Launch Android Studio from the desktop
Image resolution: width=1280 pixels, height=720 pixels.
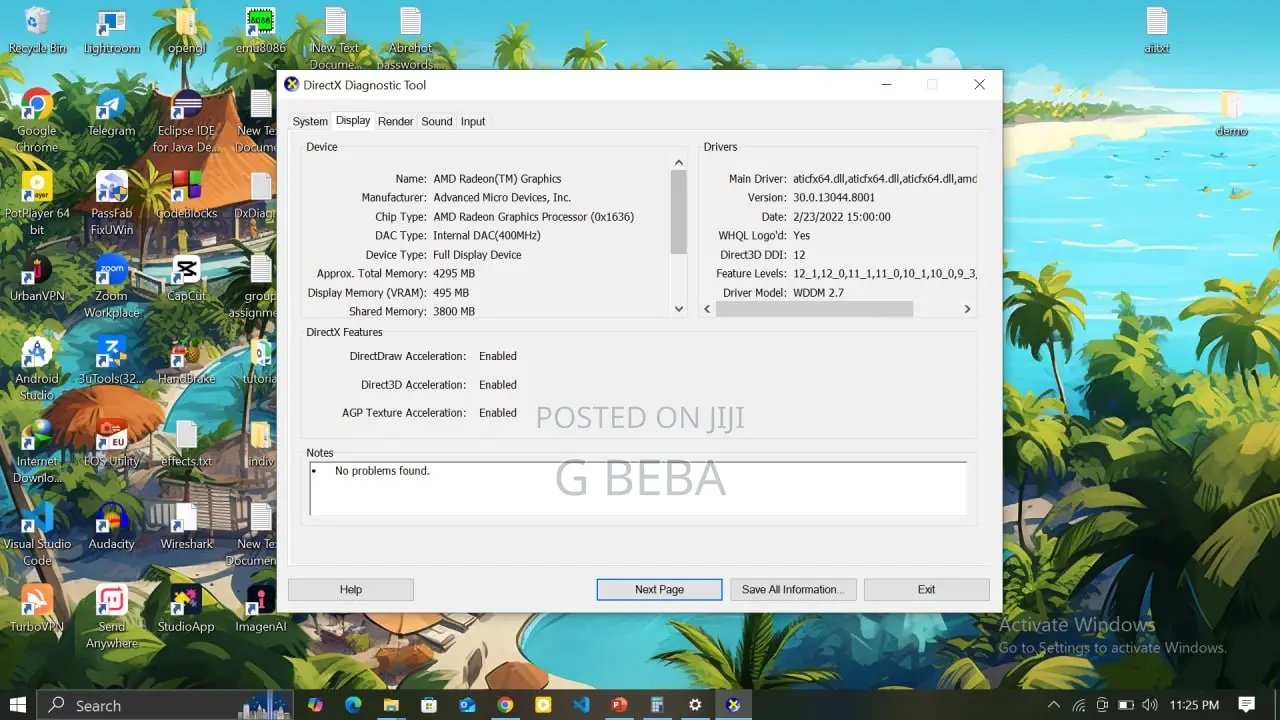[37, 357]
